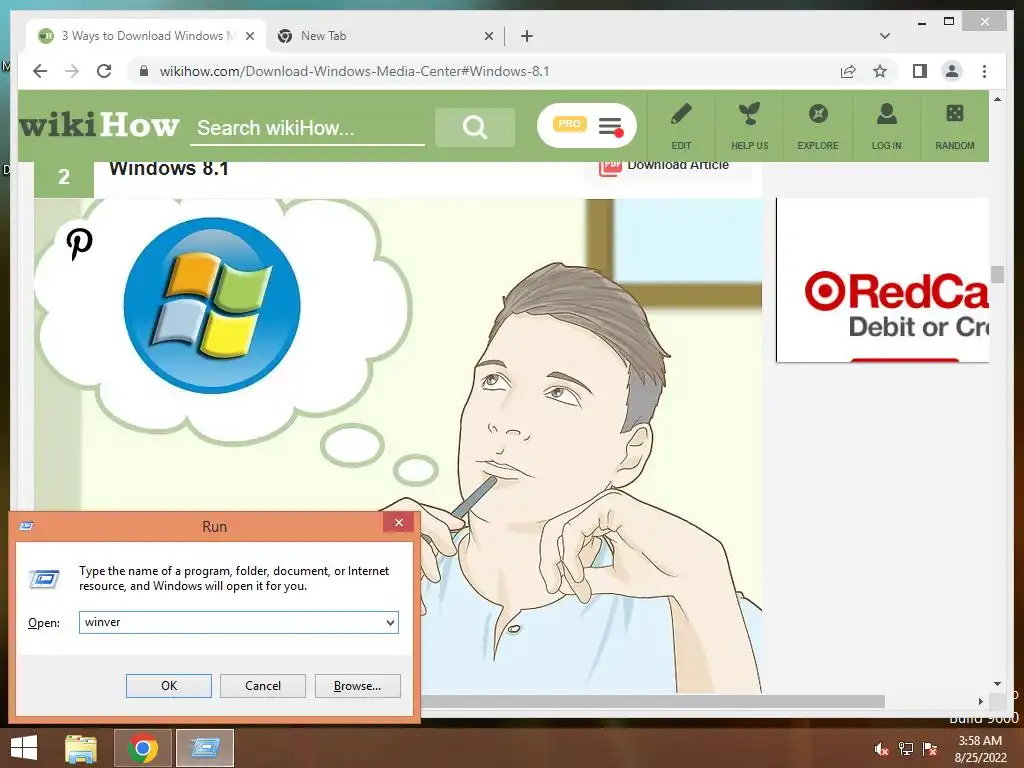This screenshot has height=768, width=1024.
Task: Click Cancel in the Run dialog
Action: tap(263, 686)
